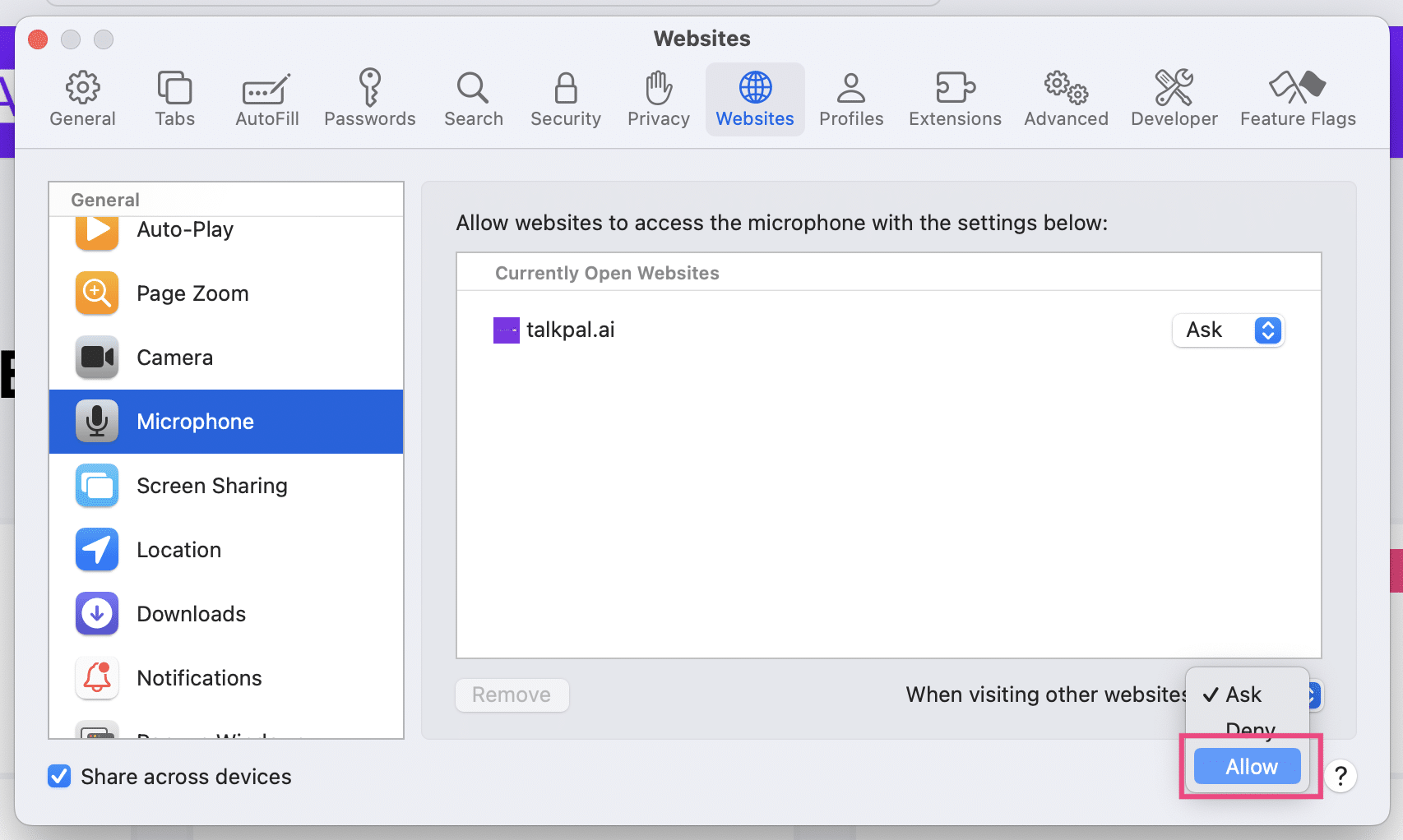Open the Screen Sharing settings
This screenshot has height=840, width=1403.
[x=212, y=486]
